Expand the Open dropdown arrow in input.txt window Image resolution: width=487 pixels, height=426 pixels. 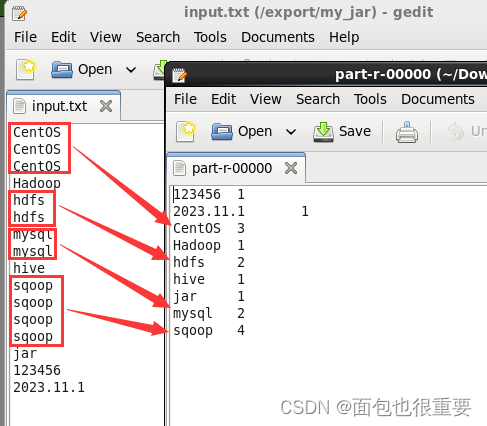(x=131, y=70)
